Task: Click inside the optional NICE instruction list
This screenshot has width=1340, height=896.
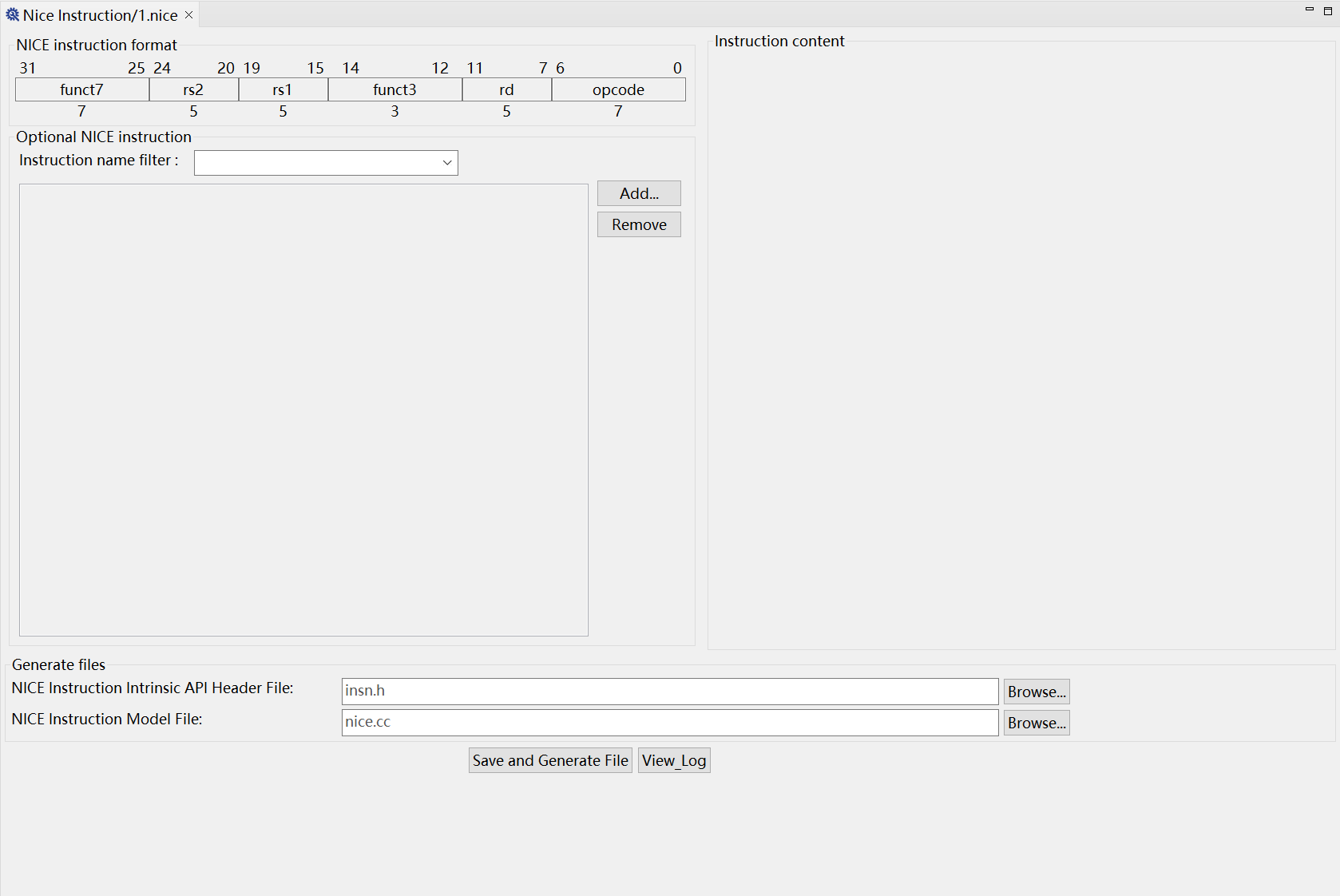Action: click(x=303, y=410)
